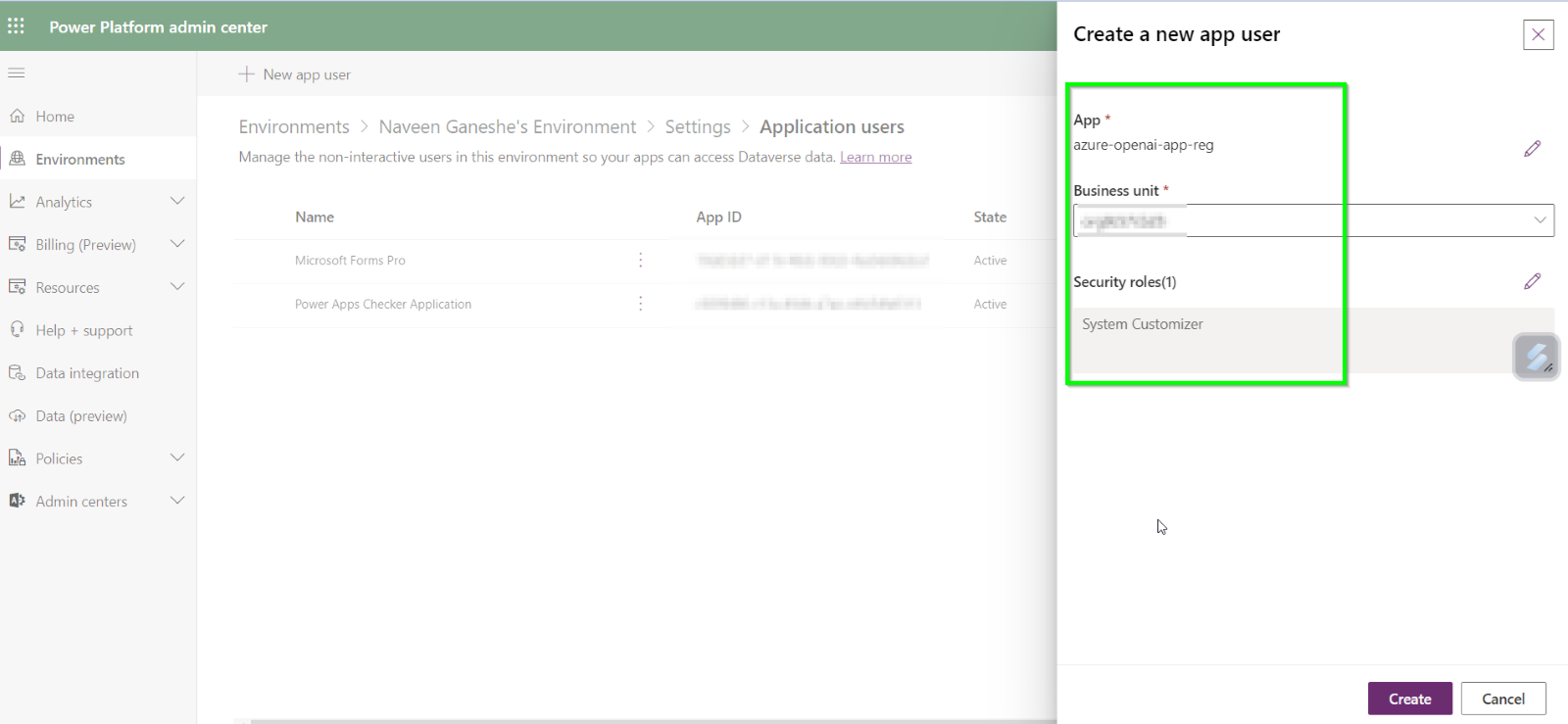Open the Business unit dropdown
This screenshot has height=724, width=1568.
click(x=1313, y=220)
